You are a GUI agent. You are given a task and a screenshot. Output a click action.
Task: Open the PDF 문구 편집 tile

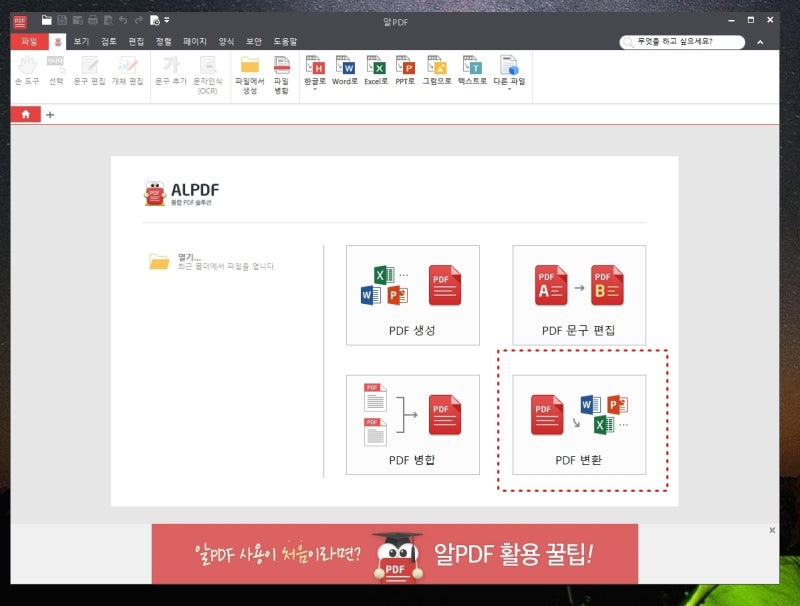coord(579,295)
